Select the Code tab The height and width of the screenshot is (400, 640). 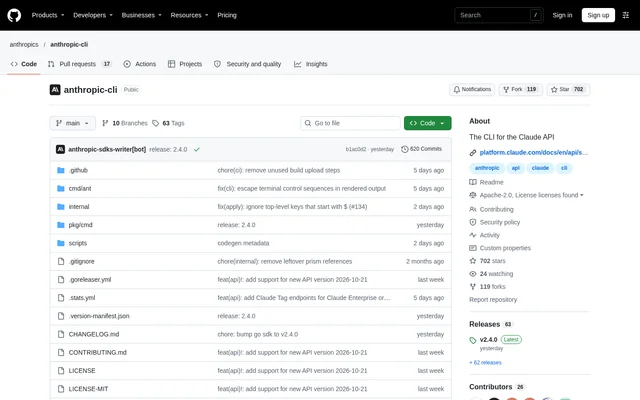point(24,64)
